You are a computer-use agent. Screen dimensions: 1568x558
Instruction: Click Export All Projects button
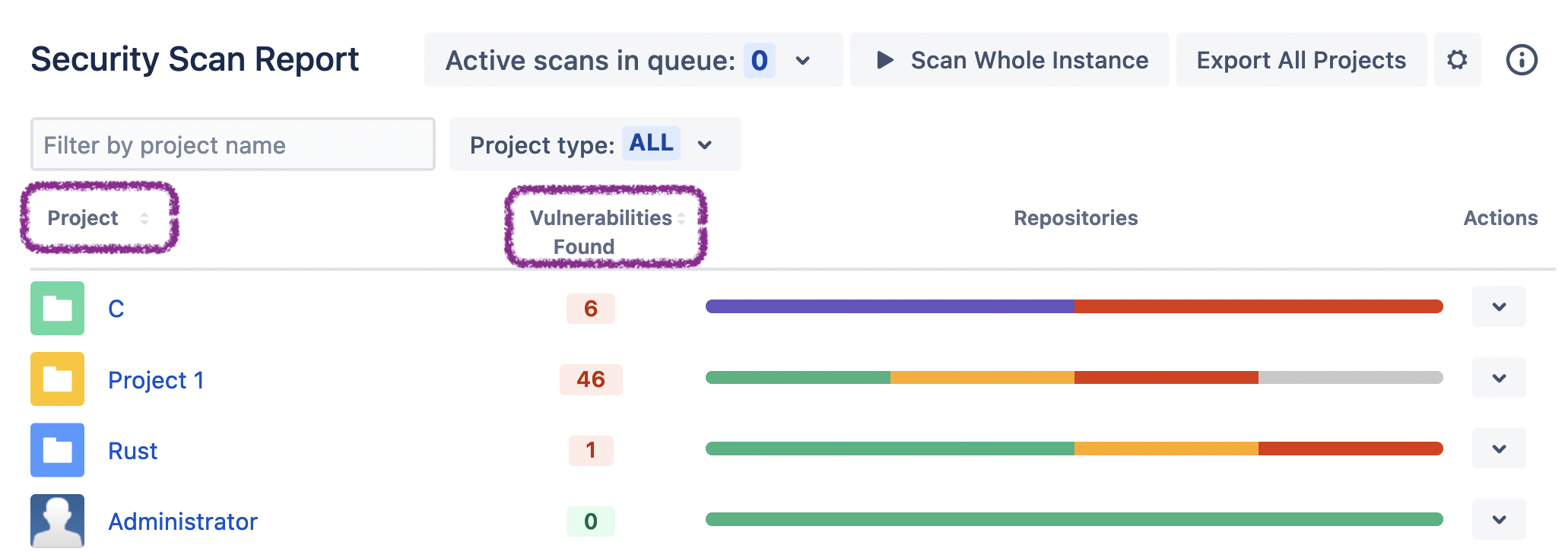(1301, 60)
